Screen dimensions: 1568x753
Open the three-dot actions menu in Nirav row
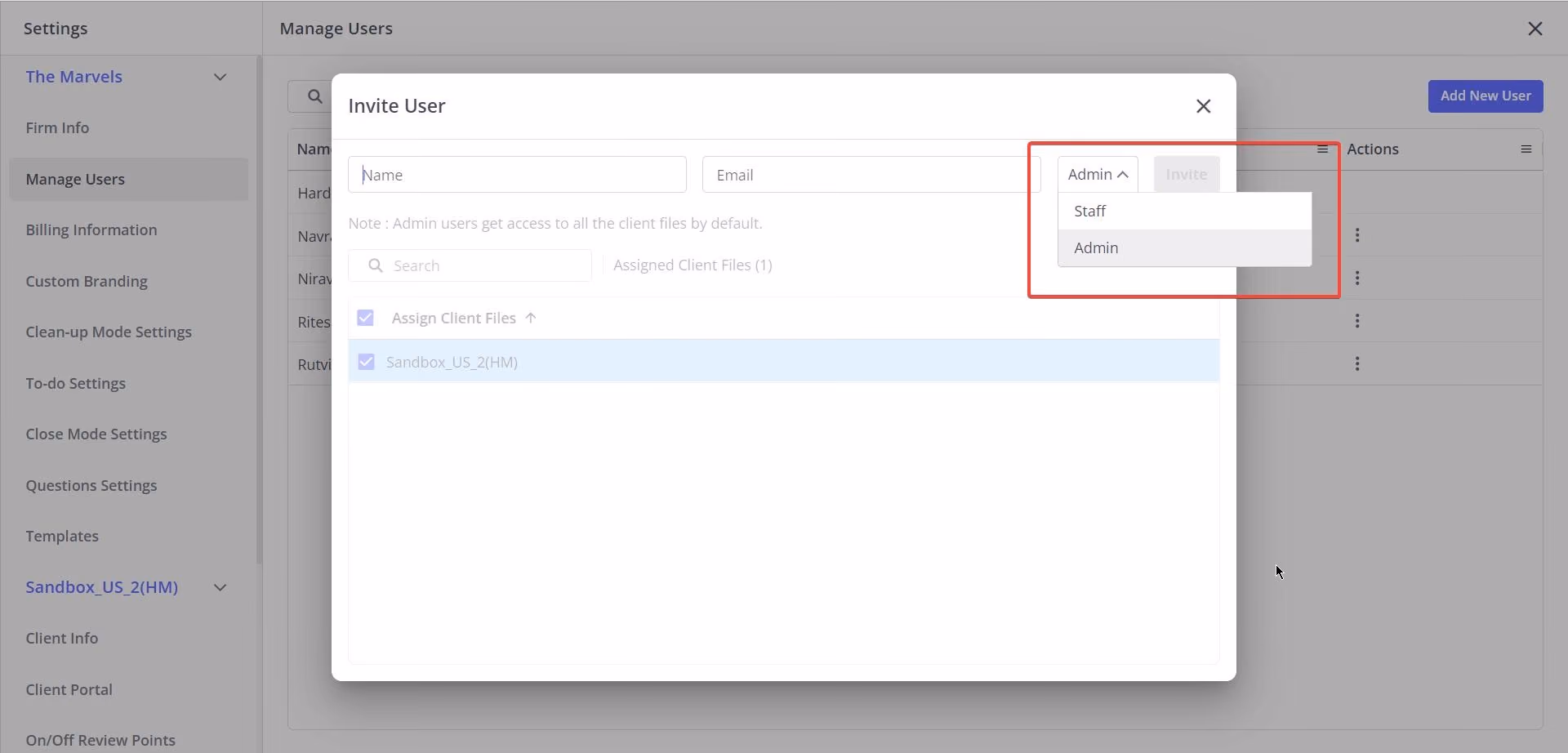pos(1357,278)
